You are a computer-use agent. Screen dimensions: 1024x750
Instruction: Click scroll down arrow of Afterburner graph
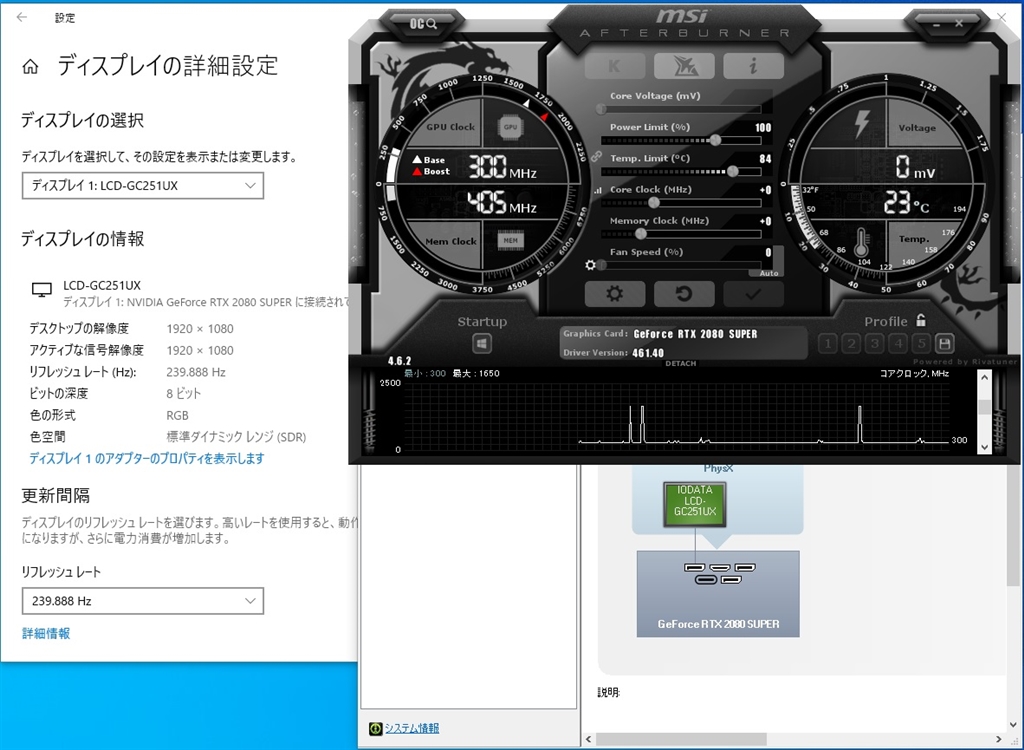[x=984, y=447]
